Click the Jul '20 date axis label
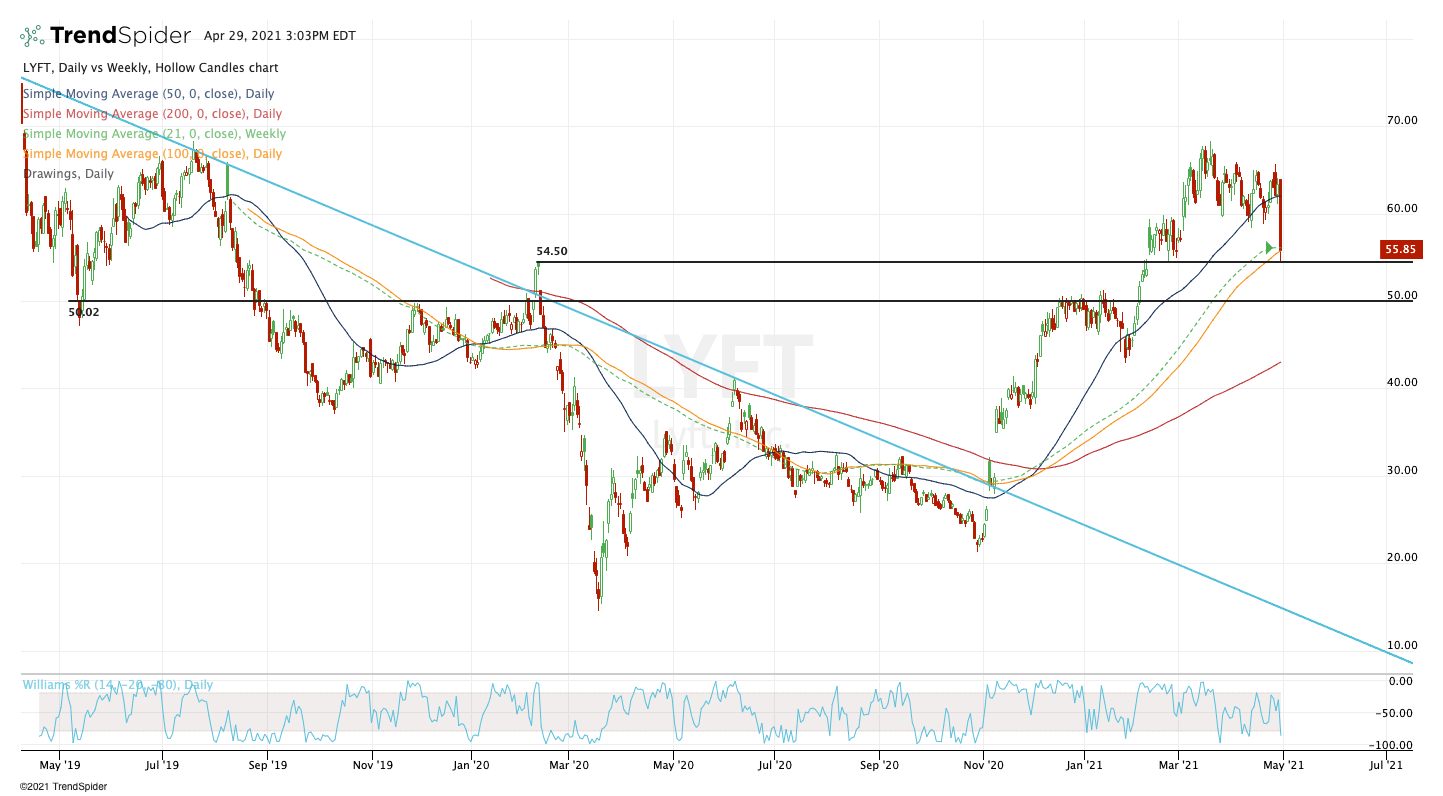 pos(775,767)
